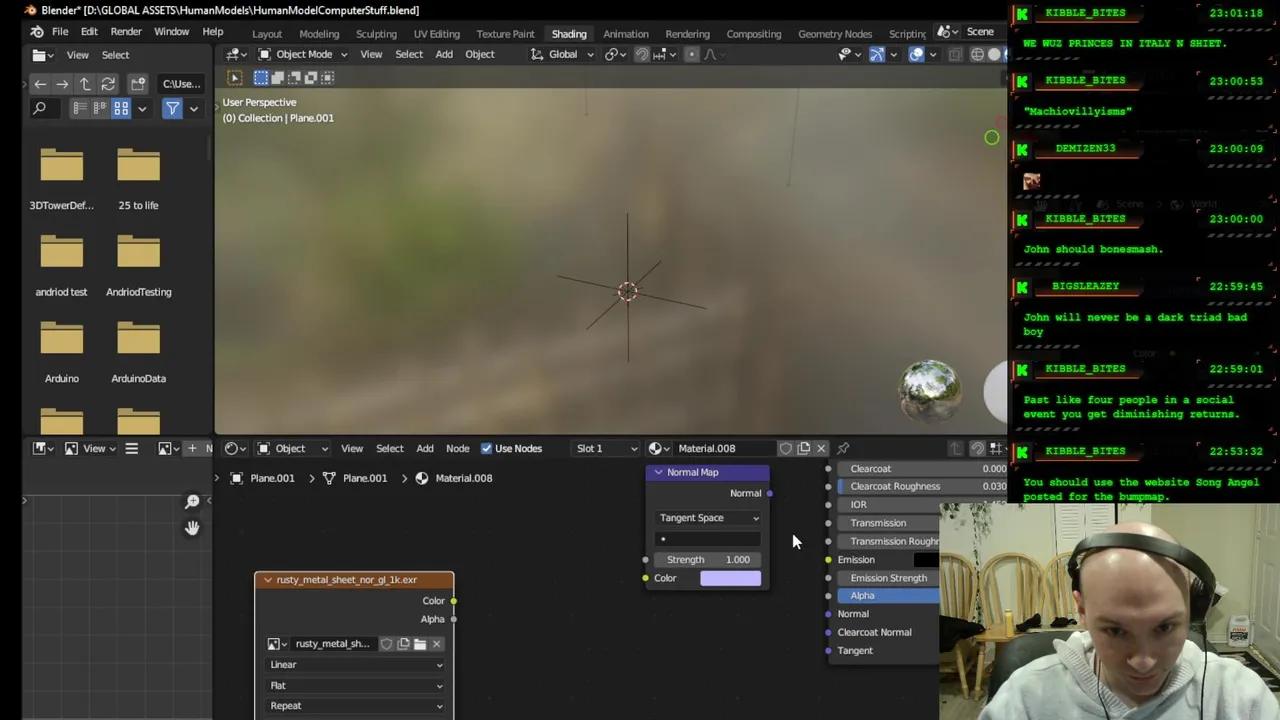Screen dimensions: 1280x720
Task: Rename the Material.008 name field
Action: 725,448
